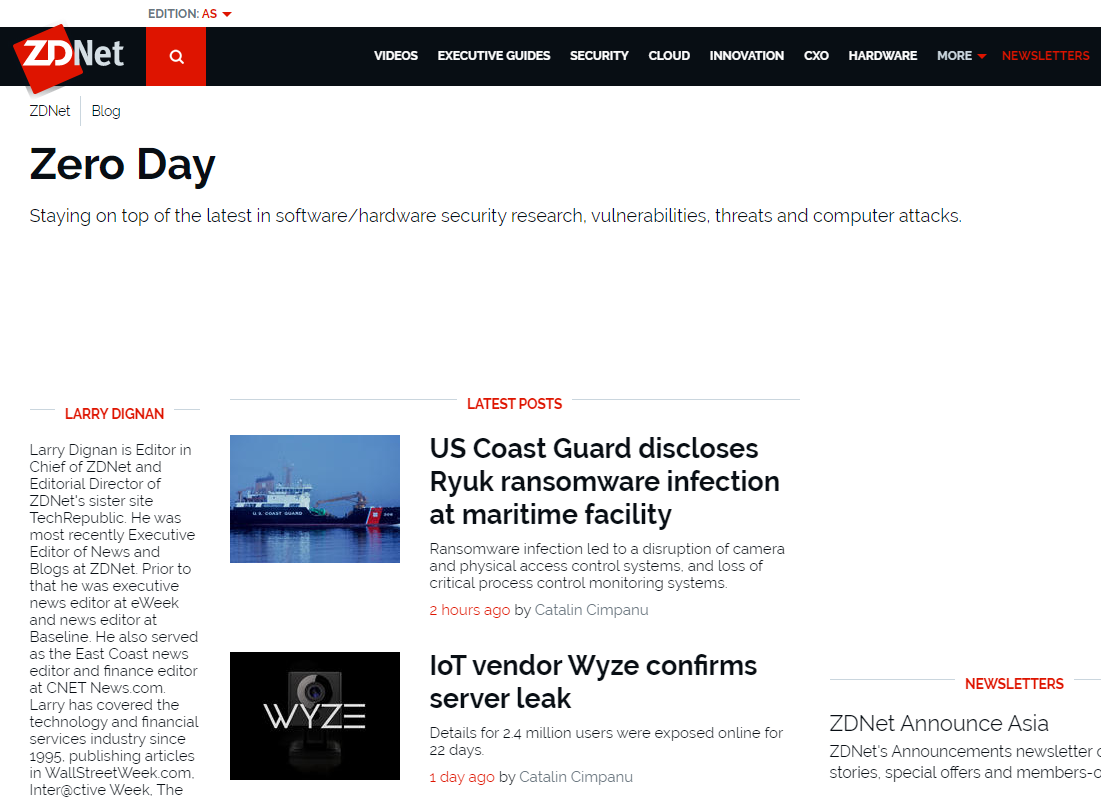Image resolution: width=1101 pixels, height=797 pixels.
Task: Open the Edition AS dropdown
Action: (190, 13)
